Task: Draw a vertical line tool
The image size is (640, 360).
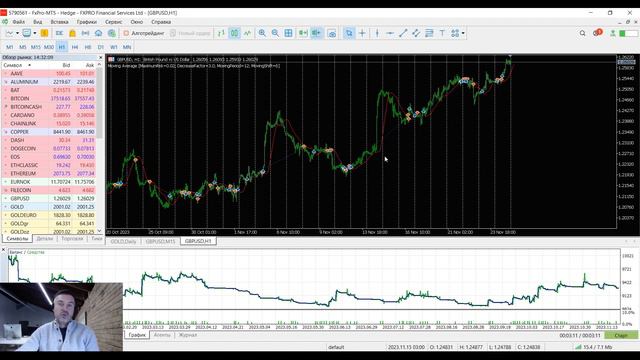Action: pos(377,33)
